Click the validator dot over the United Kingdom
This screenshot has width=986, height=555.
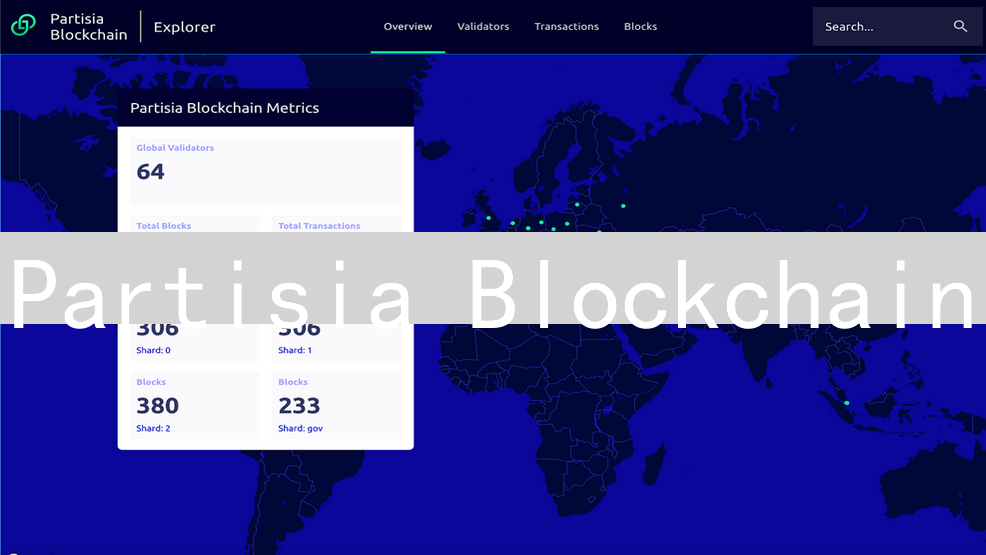click(489, 218)
